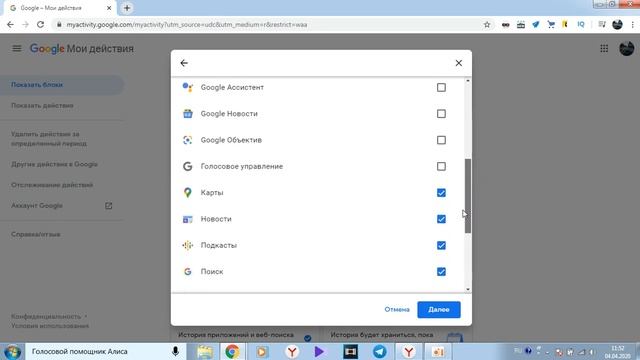Viewport: 640px width, 360px height.
Task: Click the Google logo in header
Action: pyautogui.click(x=47, y=49)
